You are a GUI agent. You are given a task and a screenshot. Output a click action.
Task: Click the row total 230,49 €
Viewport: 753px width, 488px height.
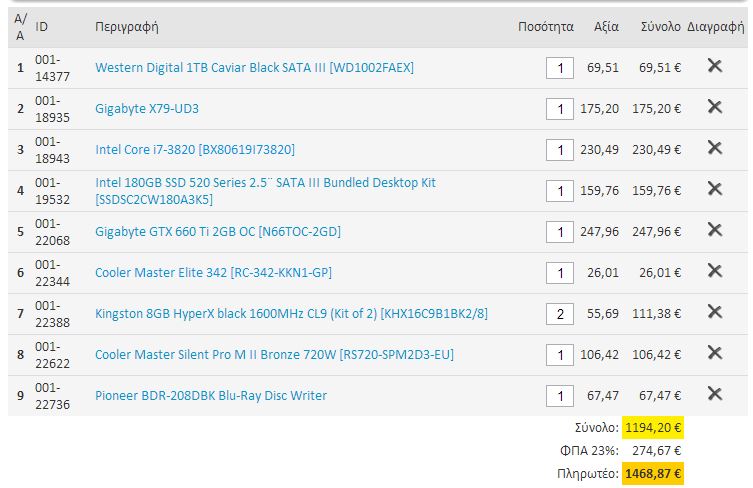pos(656,150)
